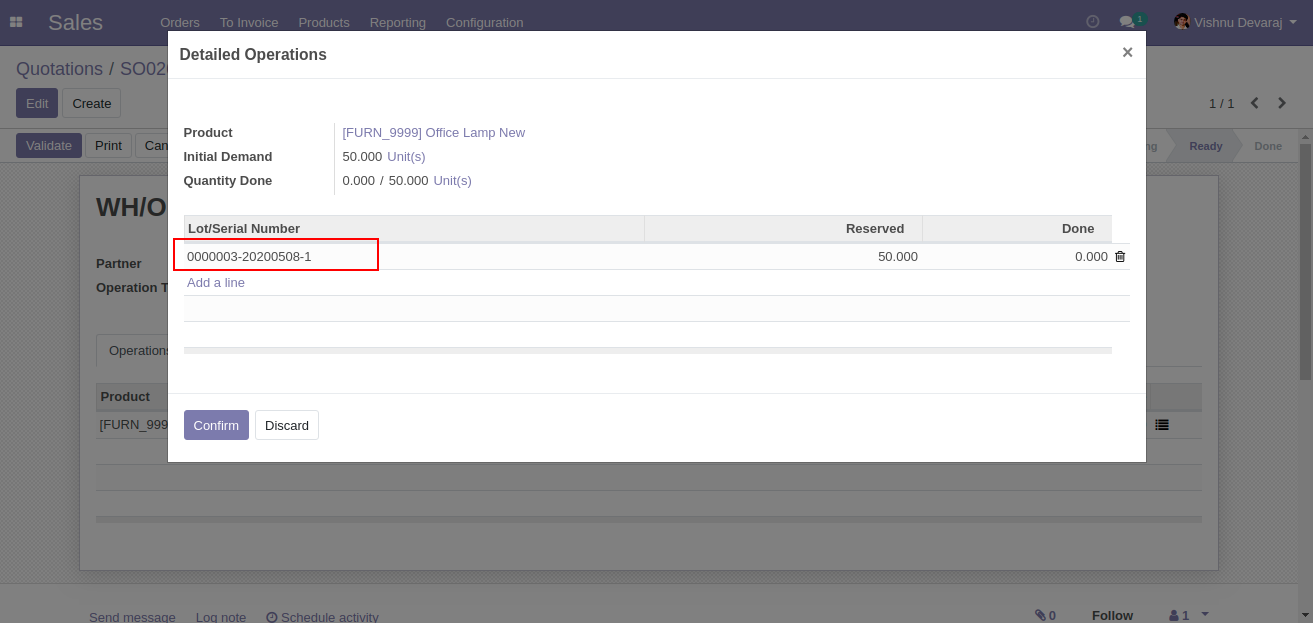Open the Office Lamp New product link
This screenshot has width=1313, height=623.
[x=433, y=132]
